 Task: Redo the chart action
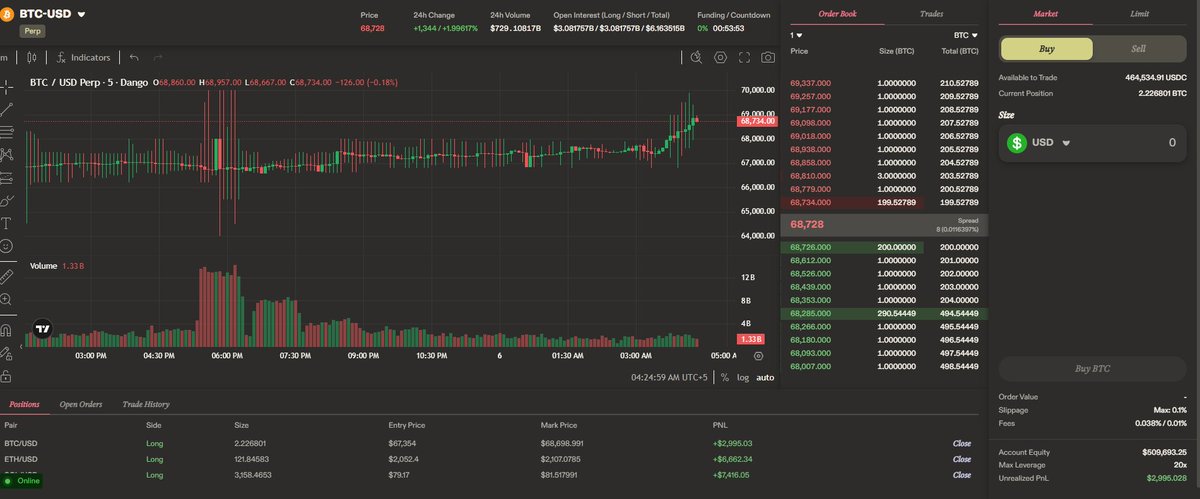158,58
